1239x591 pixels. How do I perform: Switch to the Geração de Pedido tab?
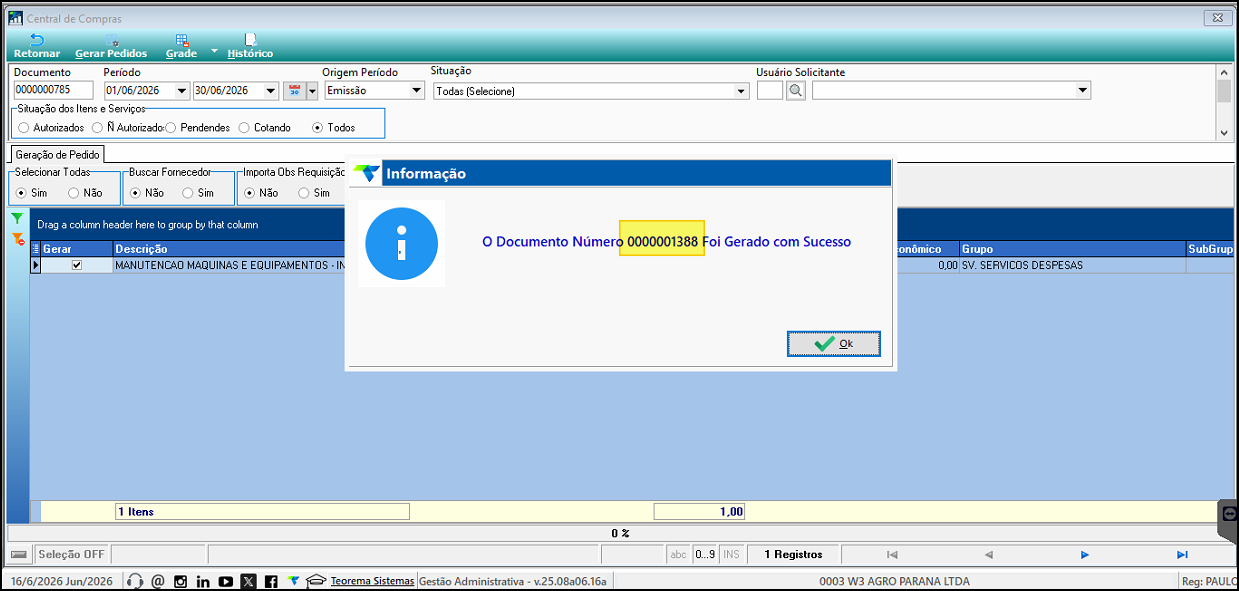coord(56,155)
